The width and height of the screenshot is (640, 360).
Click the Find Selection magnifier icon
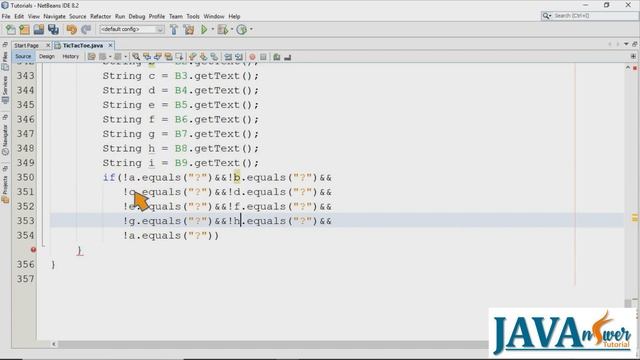pos(136,57)
